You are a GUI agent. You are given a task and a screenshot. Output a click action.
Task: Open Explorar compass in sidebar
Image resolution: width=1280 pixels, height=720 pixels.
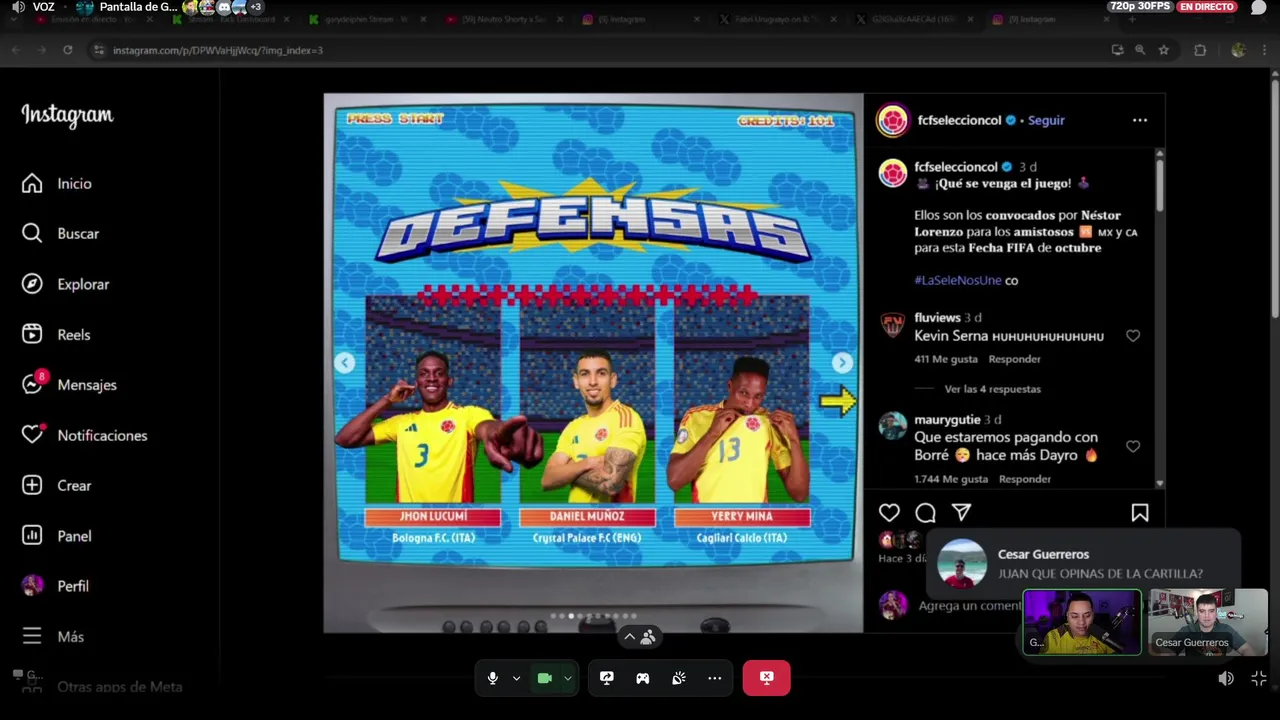[66, 284]
